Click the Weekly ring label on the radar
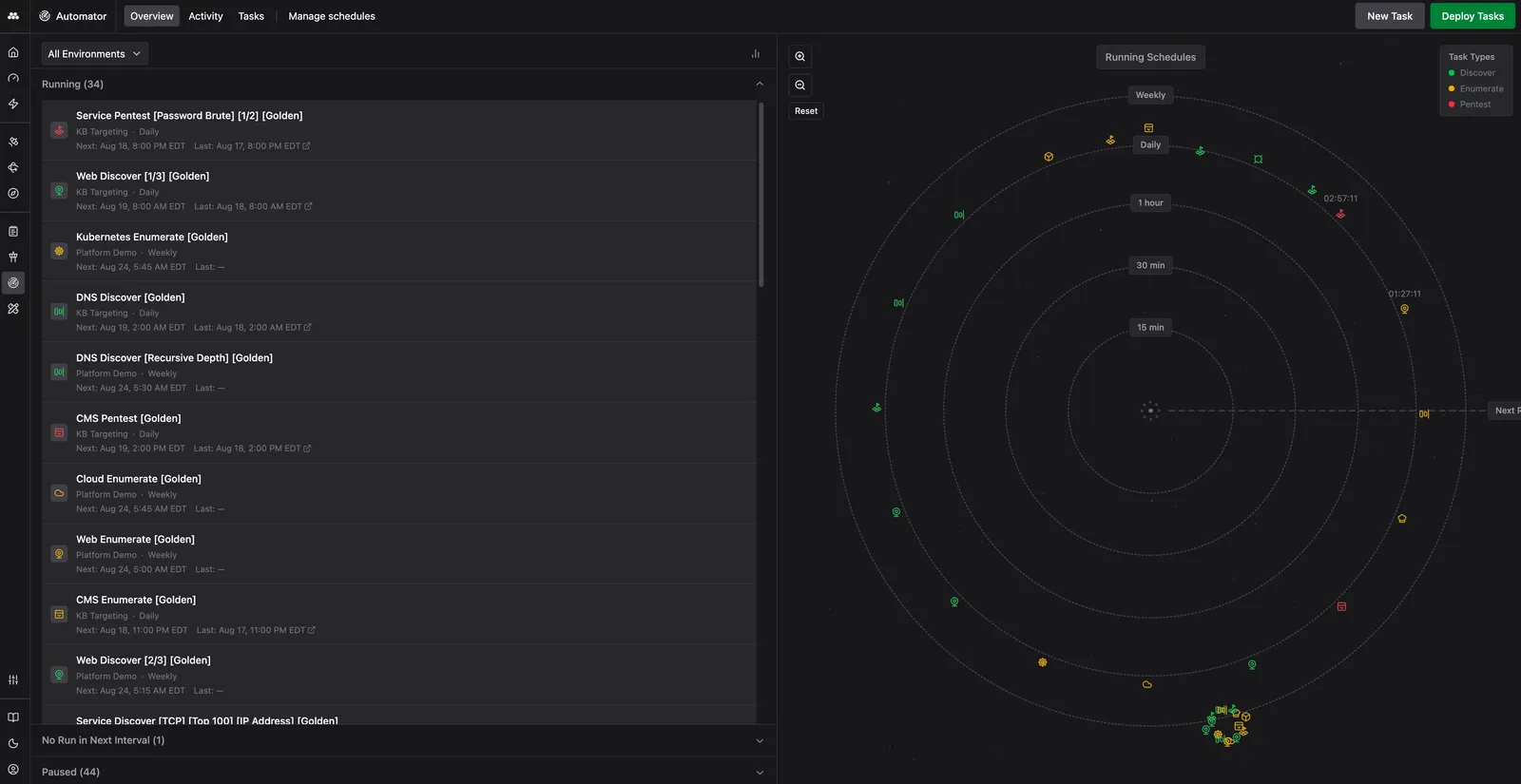1521x784 pixels. pyautogui.click(x=1150, y=95)
